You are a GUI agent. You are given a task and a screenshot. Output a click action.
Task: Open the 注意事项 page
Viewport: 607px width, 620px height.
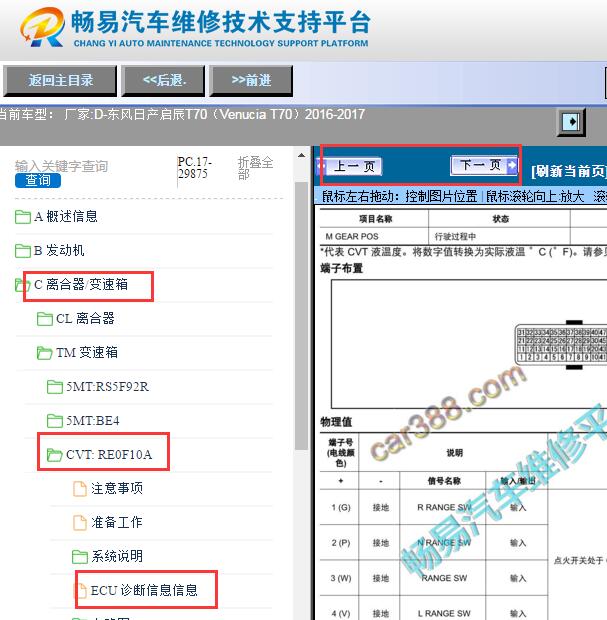(117, 489)
